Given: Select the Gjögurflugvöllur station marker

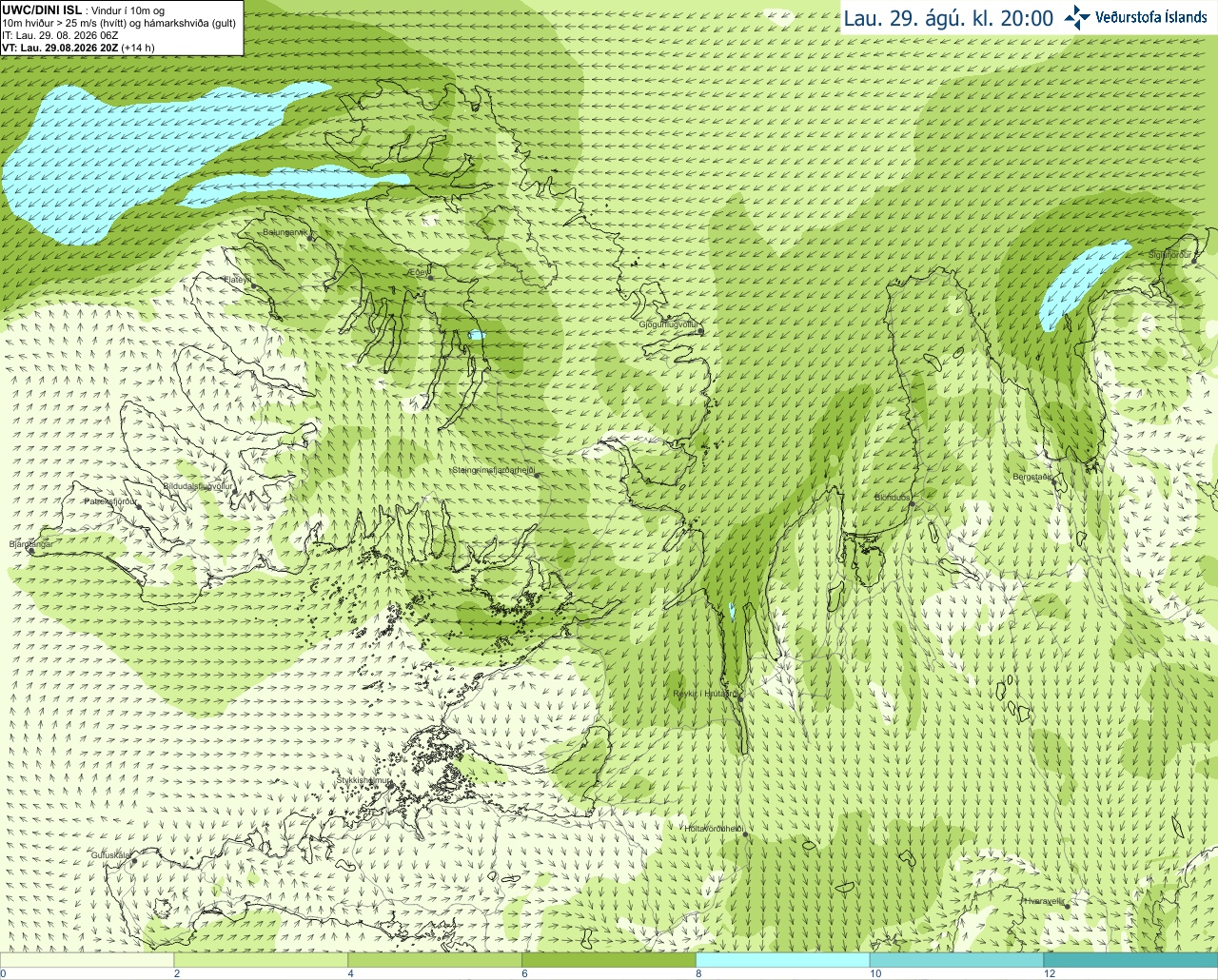Looking at the screenshot, I should coord(699,331).
